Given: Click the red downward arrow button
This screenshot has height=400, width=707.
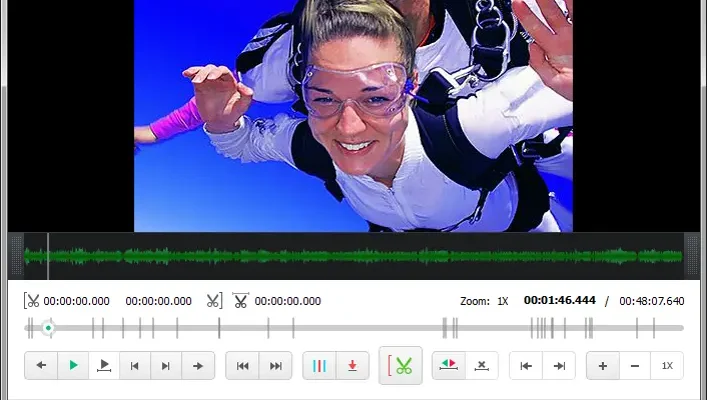Looking at the screenshot, I should tap(353, 365).
